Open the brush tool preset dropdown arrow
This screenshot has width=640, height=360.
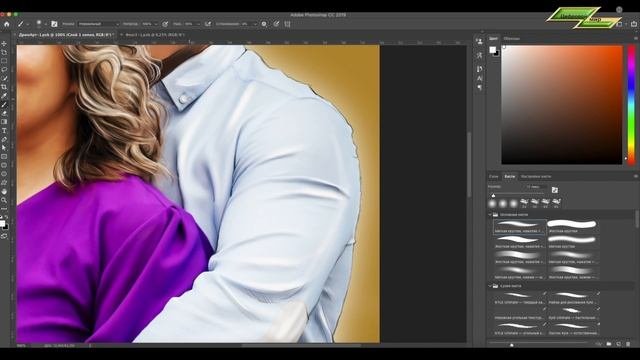pos(27,24)
